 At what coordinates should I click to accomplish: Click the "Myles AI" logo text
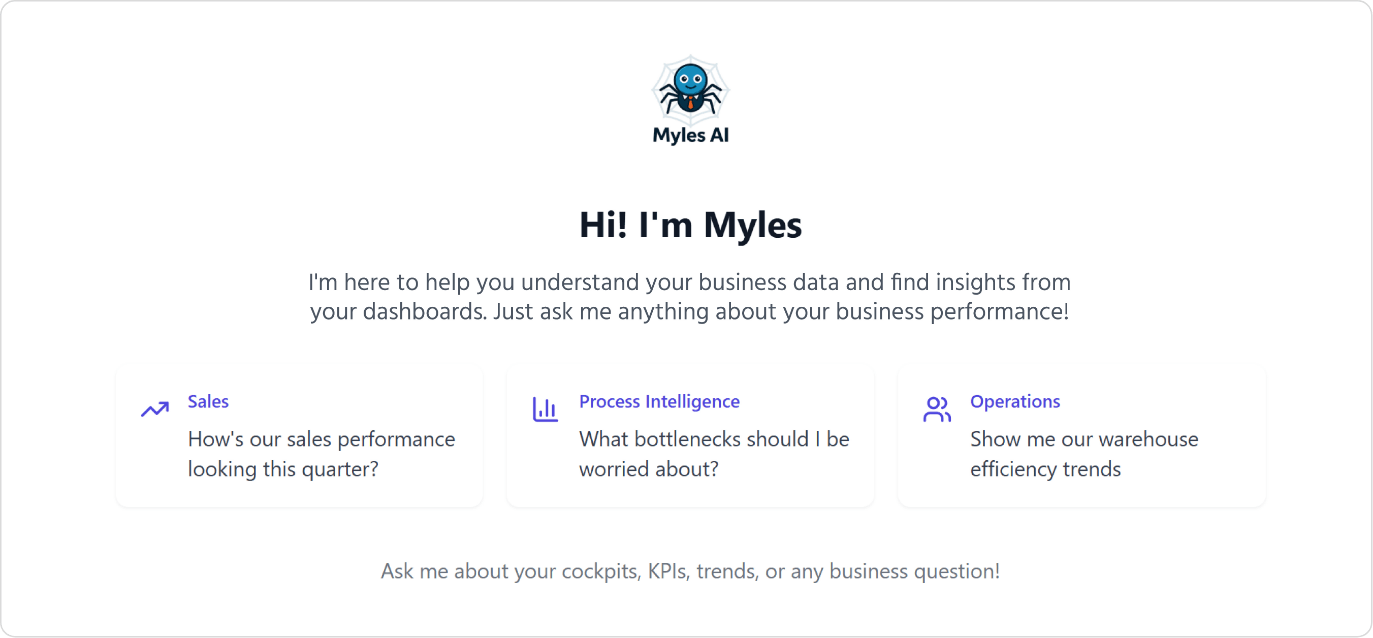tap(690, 135)
